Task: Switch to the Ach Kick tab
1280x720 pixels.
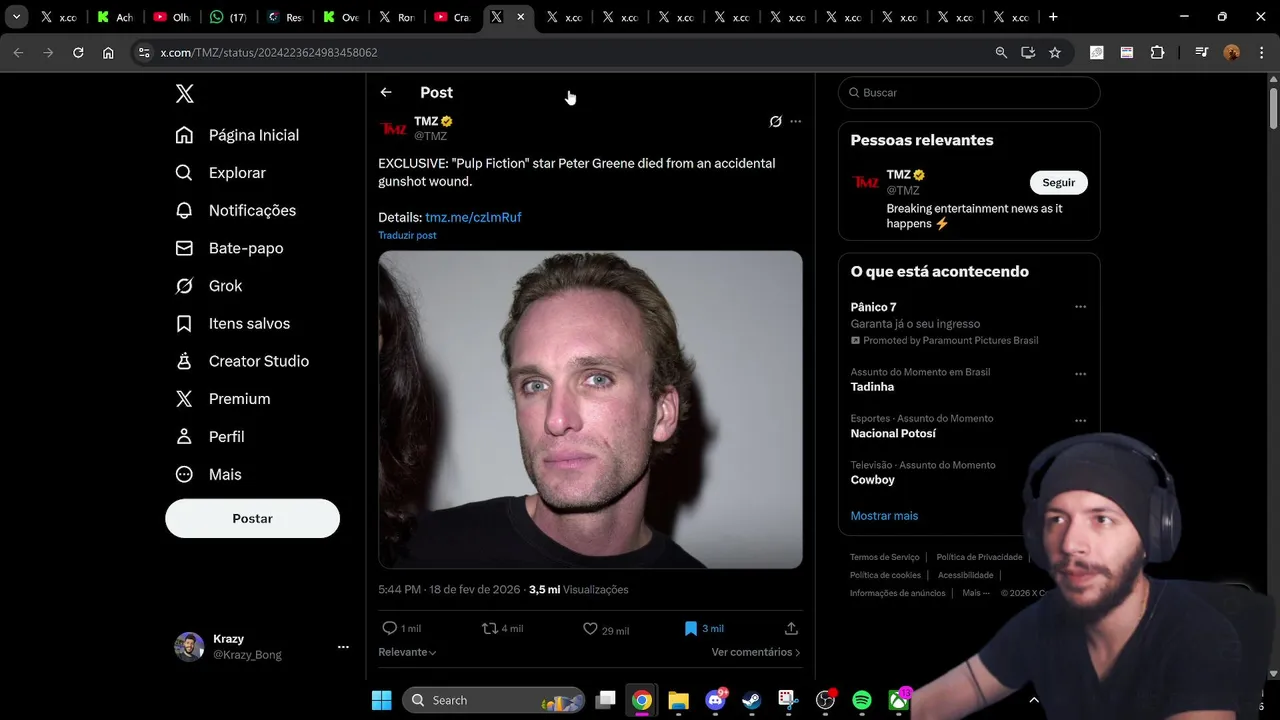Action: (115, 17)
